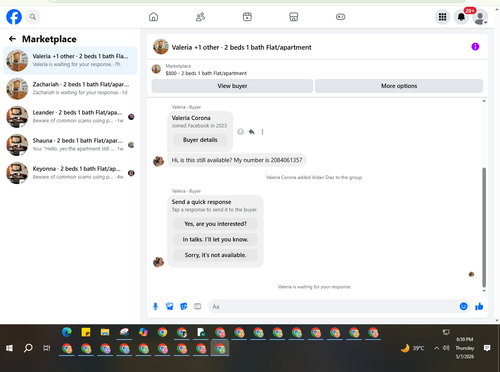Record a voice clip with microphone icon
500x372 pixels.
(155, 306)
